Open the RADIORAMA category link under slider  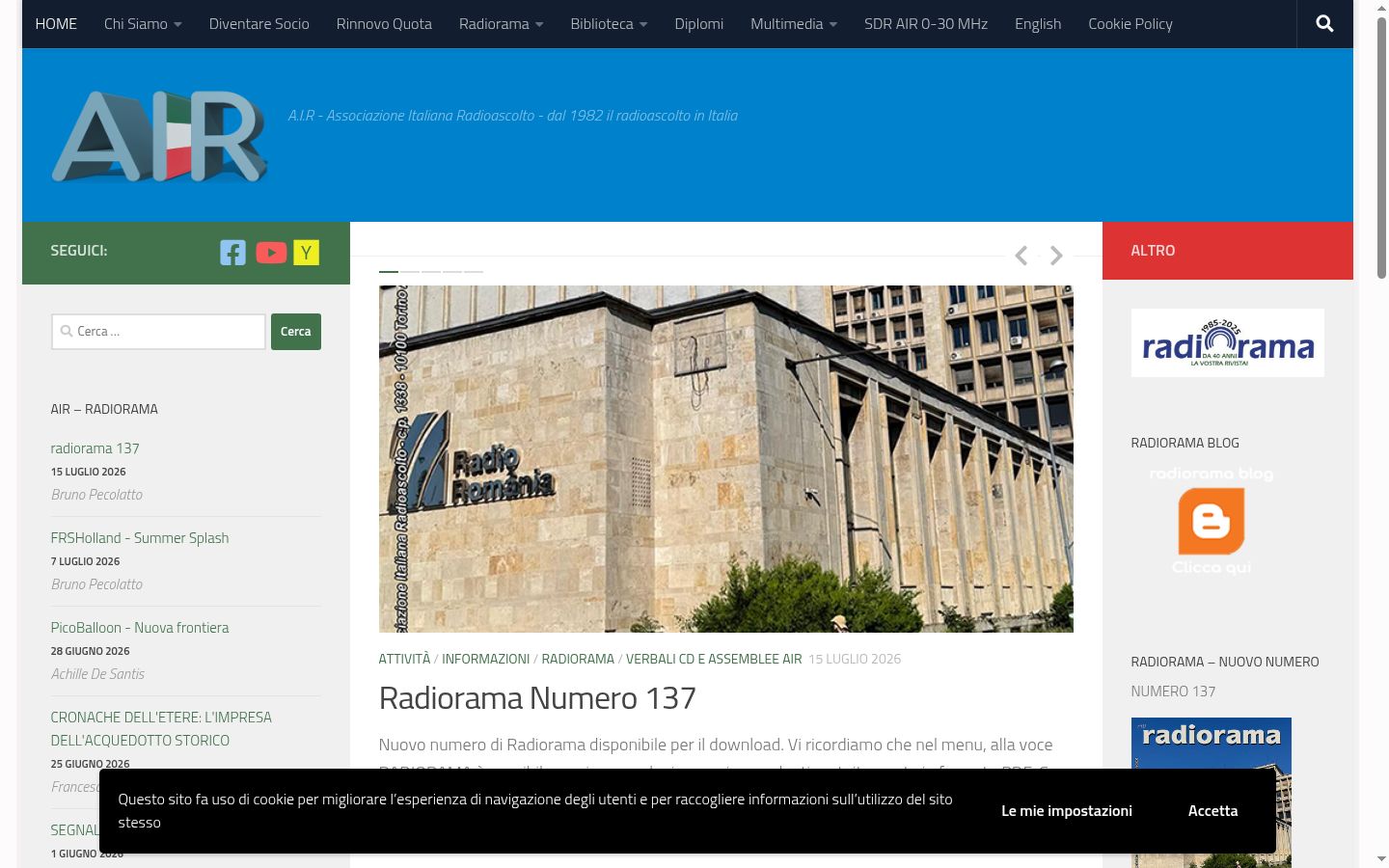(578, 659)
